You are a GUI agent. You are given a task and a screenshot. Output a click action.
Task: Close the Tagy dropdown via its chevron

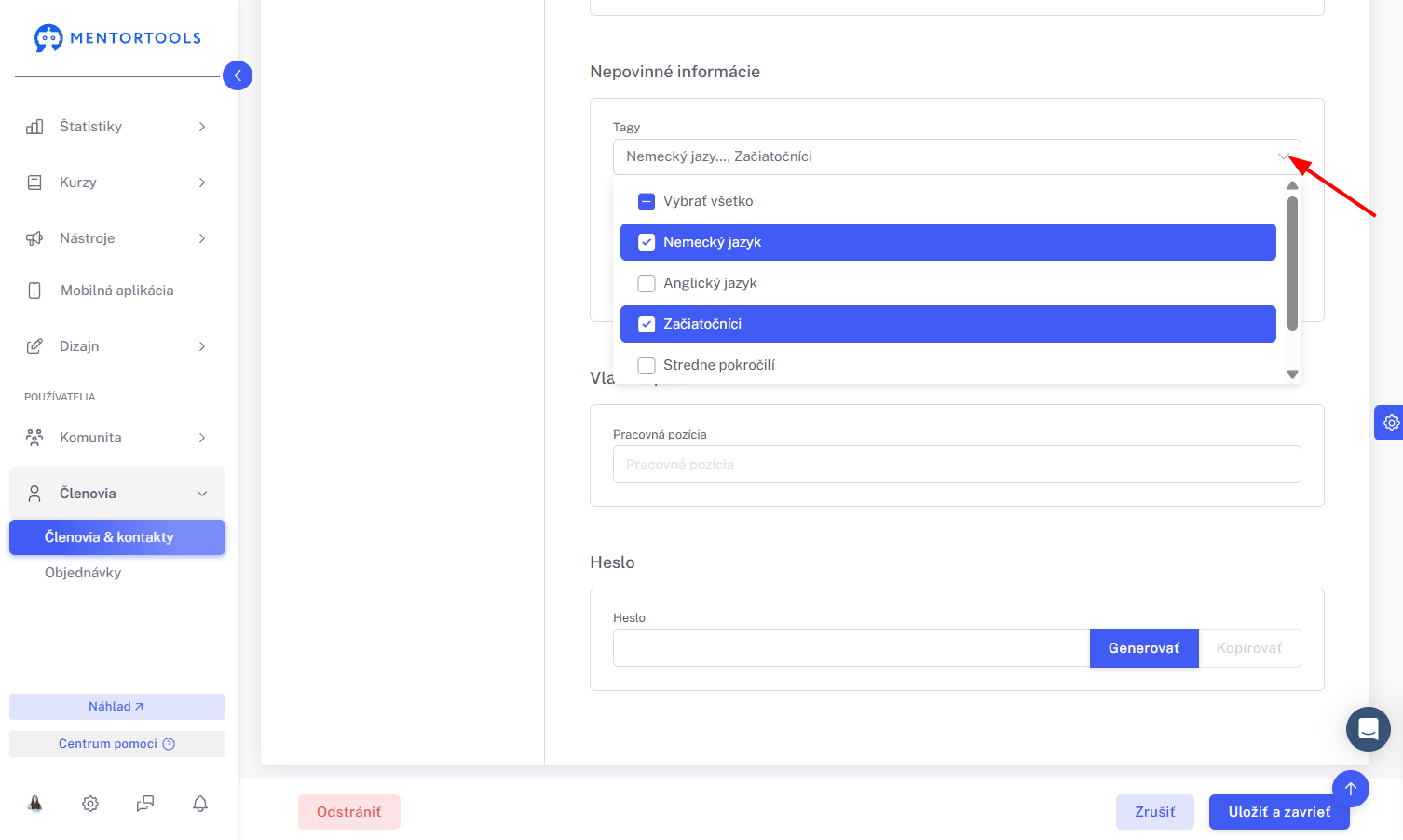coord(1284,156)
